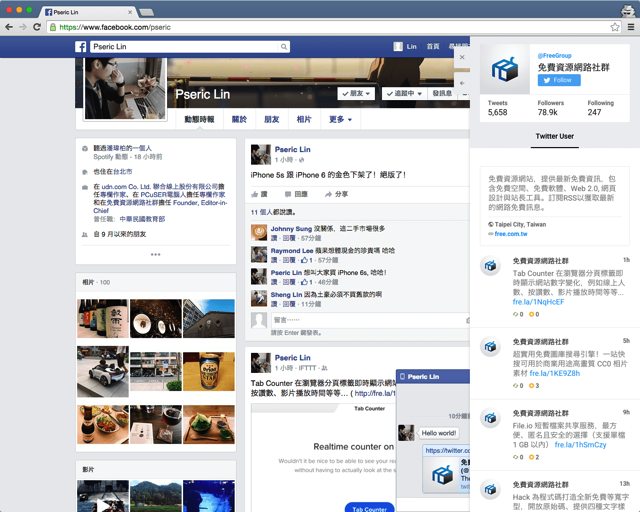Click retweet icon on Tab Counter tweet
The height and width of the screenshot is (512, 640).
pos(516,314)
